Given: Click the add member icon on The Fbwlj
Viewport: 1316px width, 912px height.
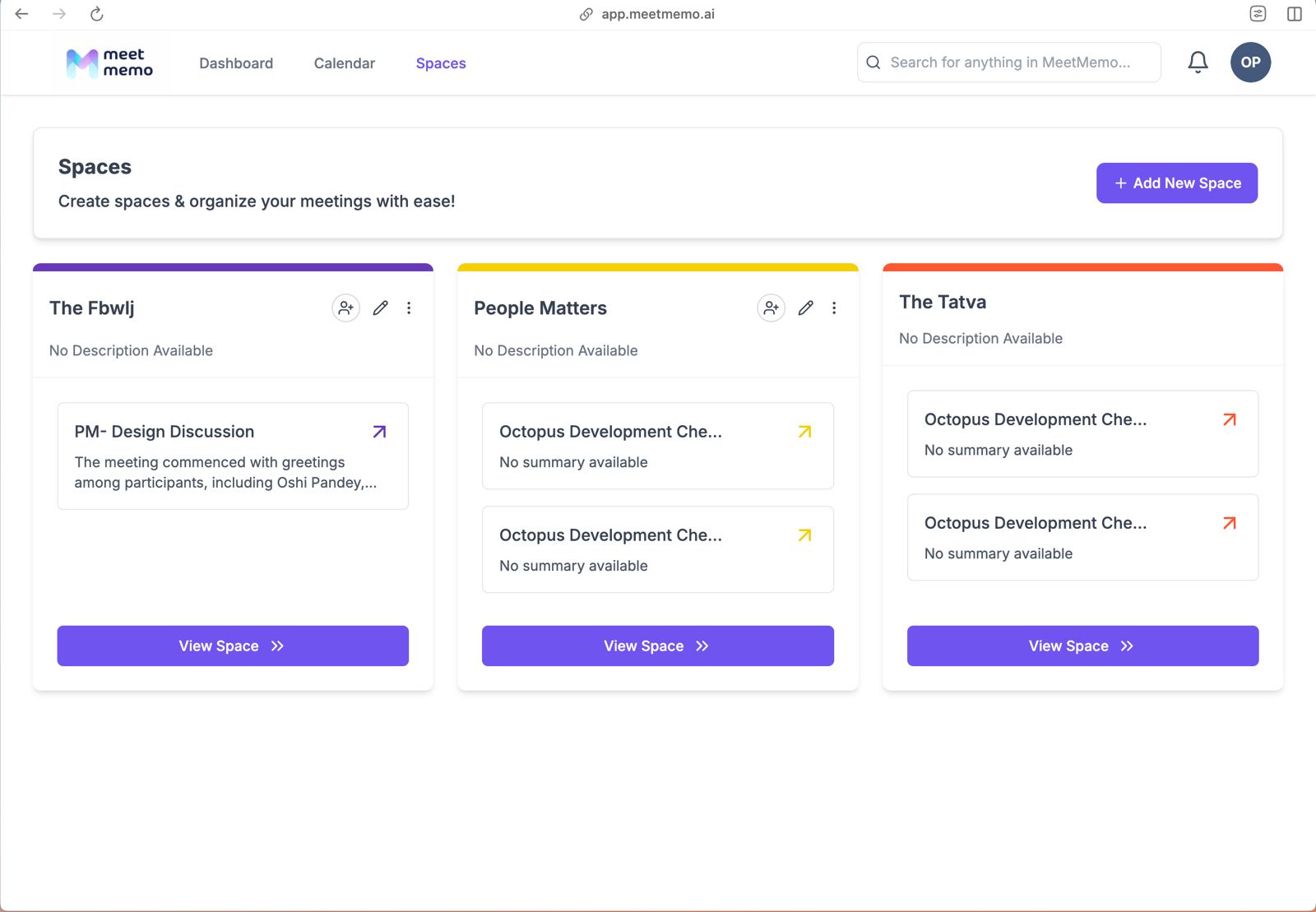Looking at the screenshot, I should pos(345,308).
